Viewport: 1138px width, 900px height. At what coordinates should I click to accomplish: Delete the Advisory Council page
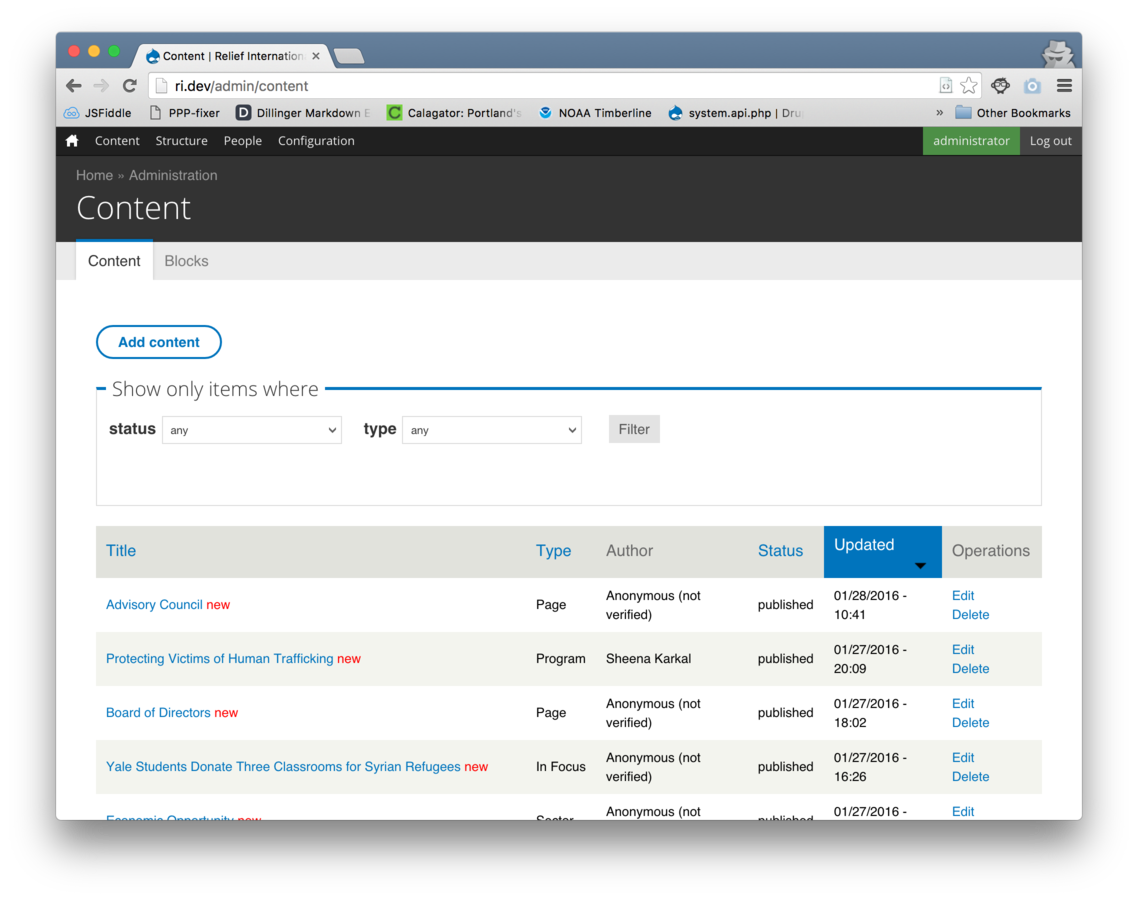pyautogui.click(x=970, y=614)
